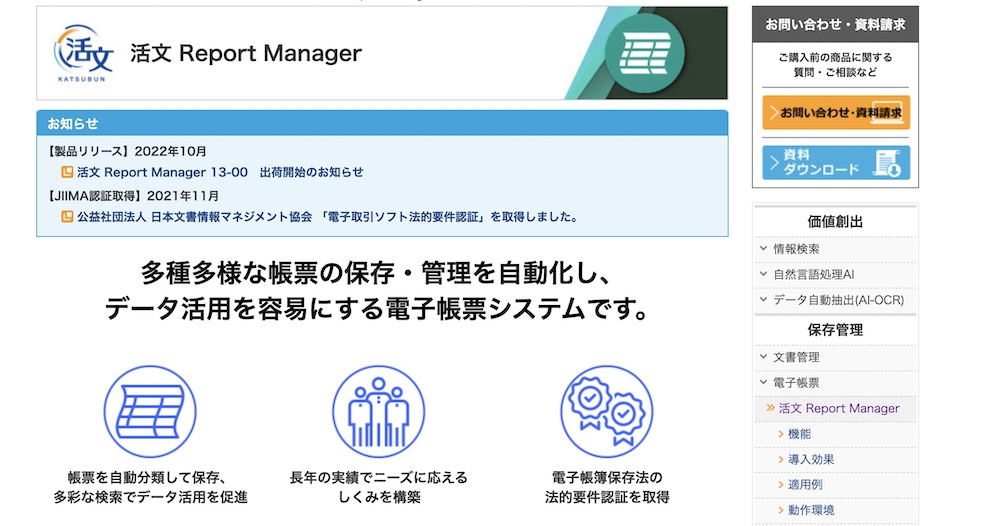Click the ご購入前の商品に関する質問 text

pyautogui.click(x=835, y=64)
